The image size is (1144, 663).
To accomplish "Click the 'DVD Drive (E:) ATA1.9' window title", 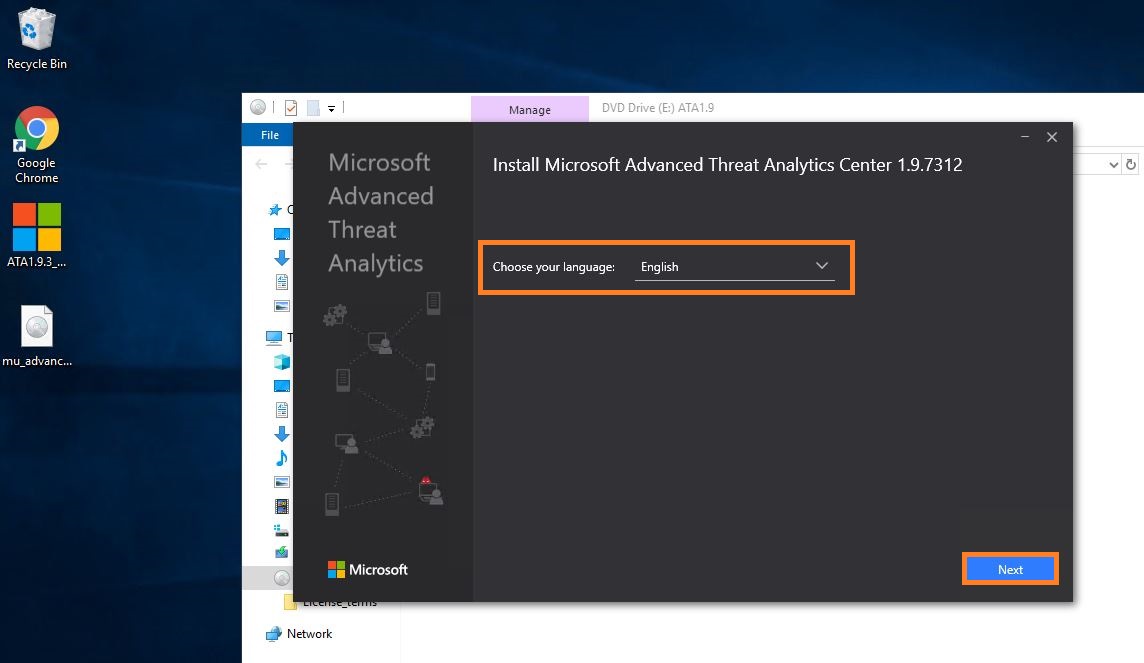I will click(658, 108).
